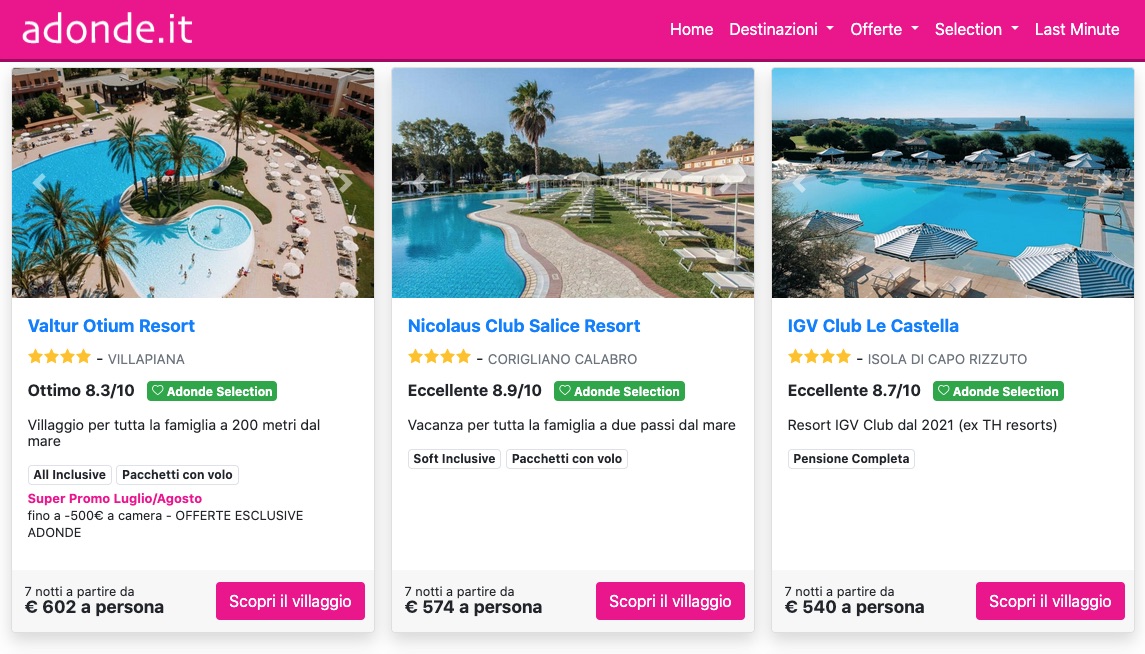Screen dimensions: 1145x654
Task: Click previous image arrow on Valtur Otium photo
Action: (x=40, y=183)
